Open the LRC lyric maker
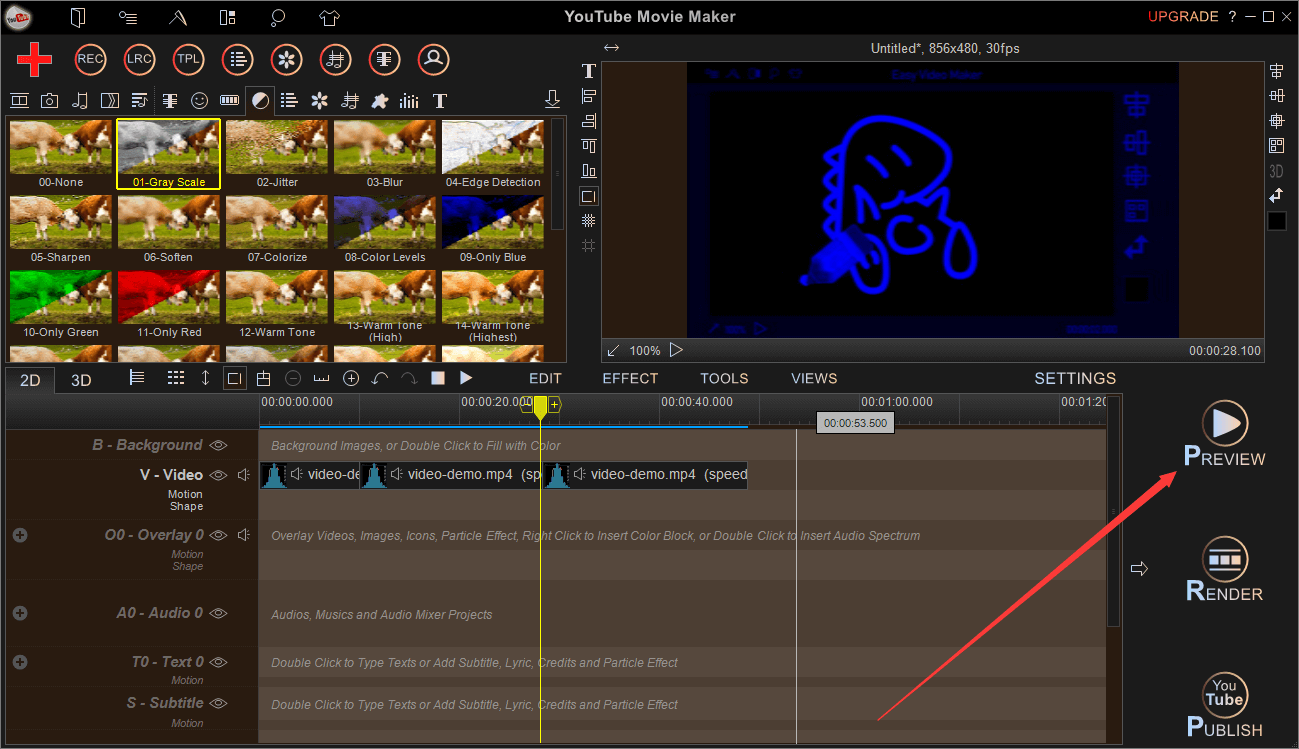1299x749 pixels. pyautogui.click(x=139, y=60)
